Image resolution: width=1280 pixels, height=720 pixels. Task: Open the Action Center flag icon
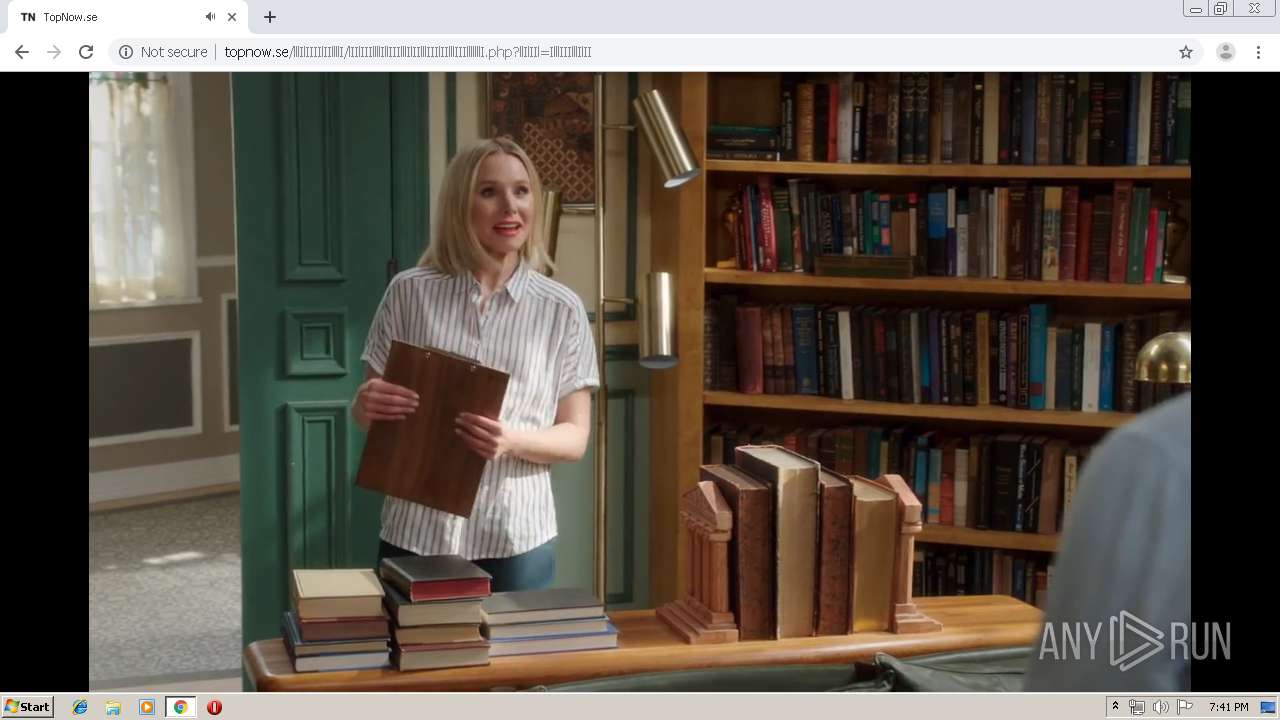coord(1185,707)
